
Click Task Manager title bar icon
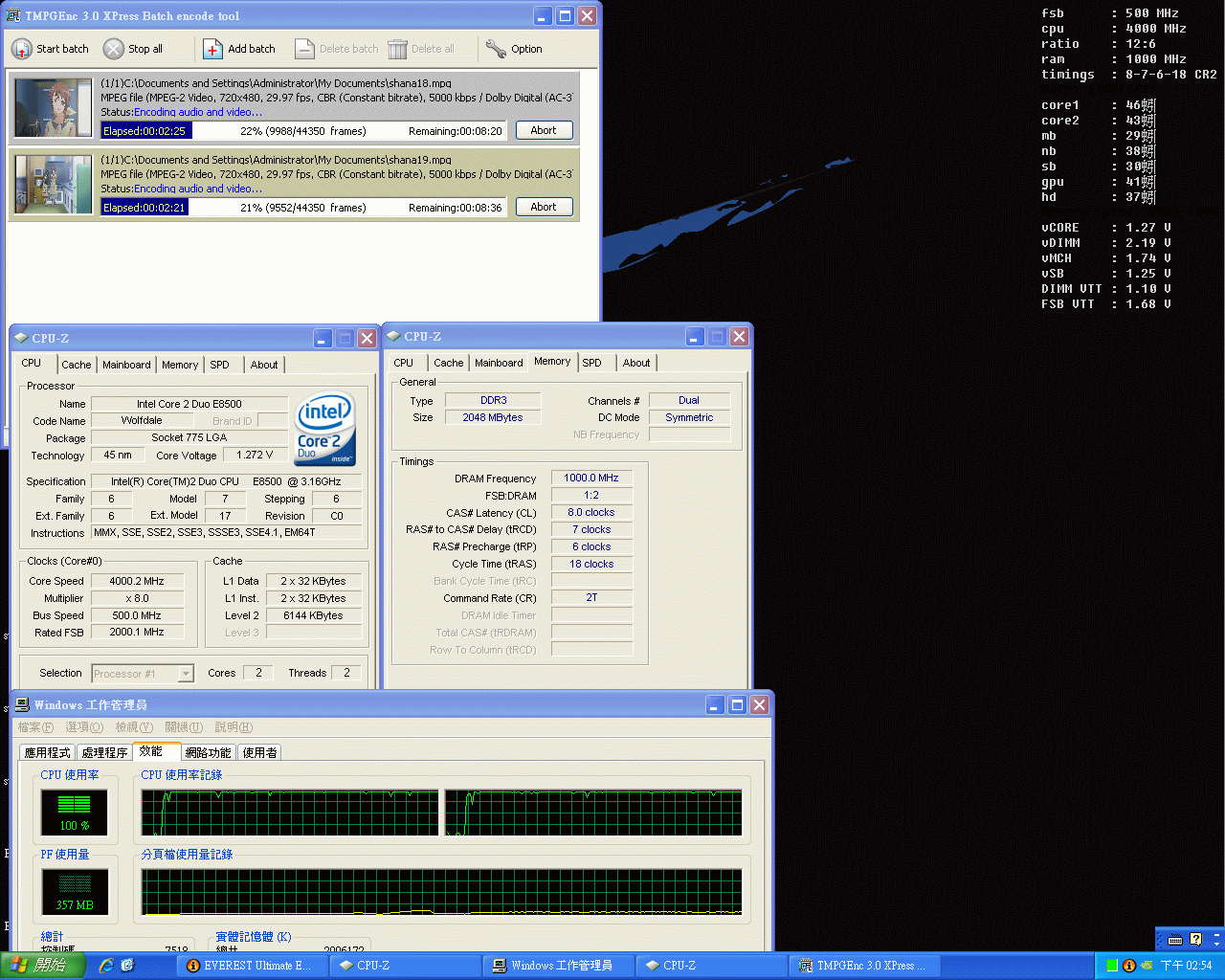click(x=22, y=704)
